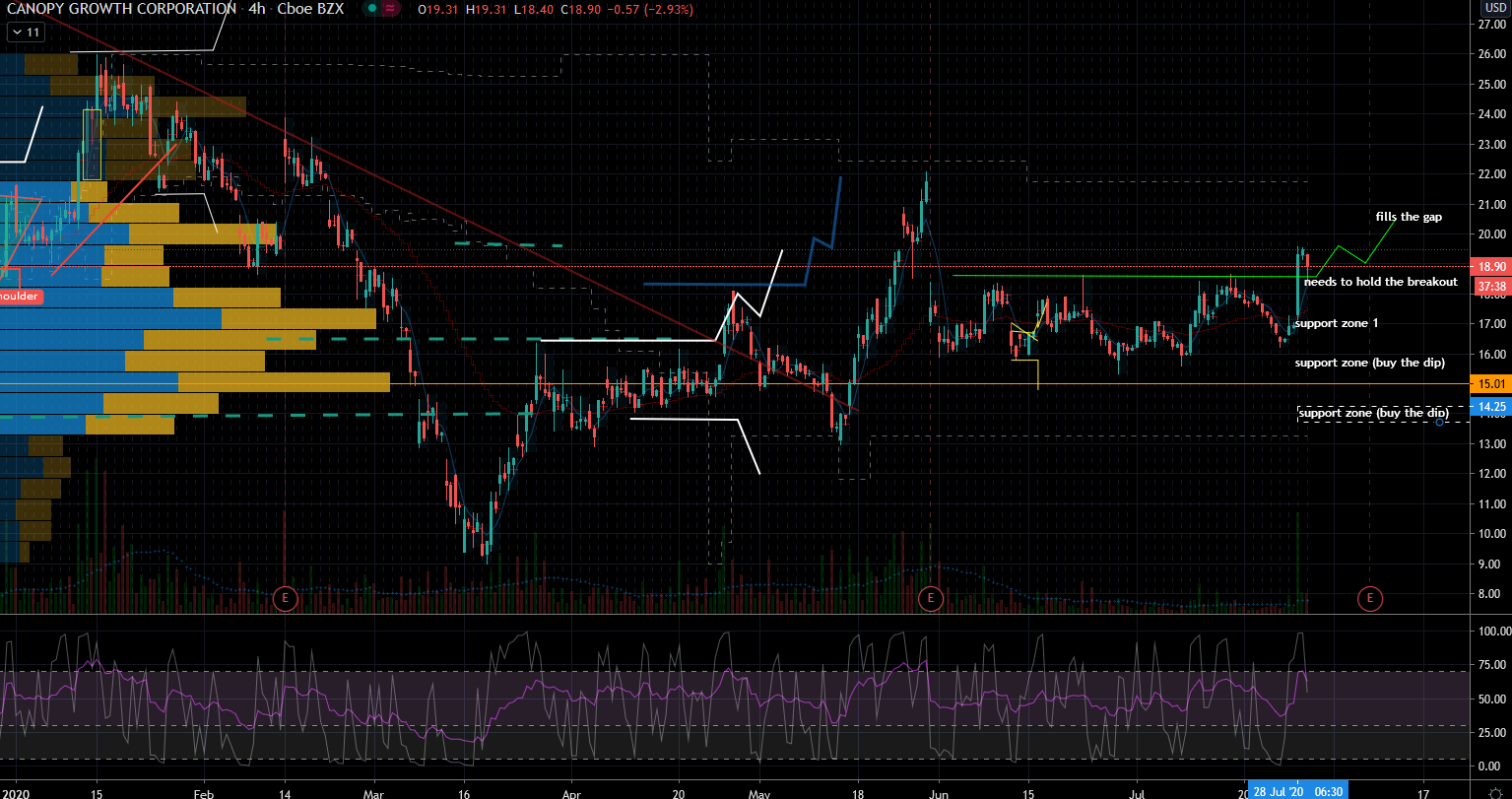The height and width of the screenshot is (799, 1512).
Task: Open the earnings marker near February
Action: [x=287, y=597]
